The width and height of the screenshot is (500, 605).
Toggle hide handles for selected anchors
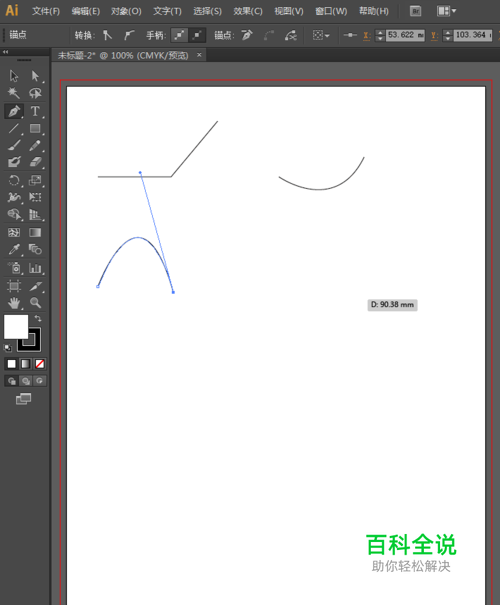pos(197,35)
